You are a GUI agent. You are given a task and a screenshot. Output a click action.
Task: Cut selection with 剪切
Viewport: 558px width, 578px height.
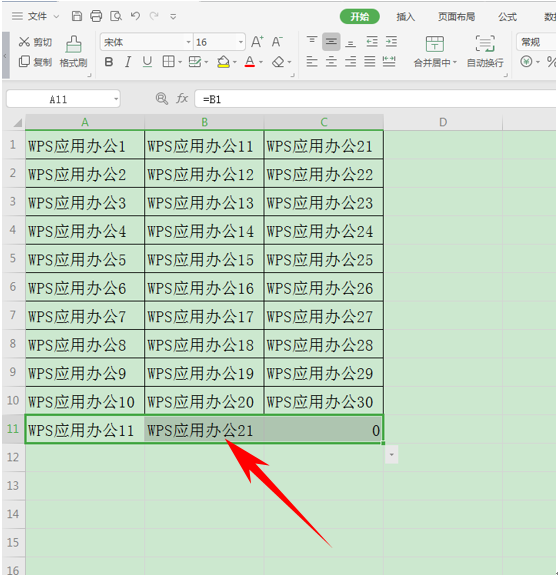pyautogui.click(x=35, y=42)
